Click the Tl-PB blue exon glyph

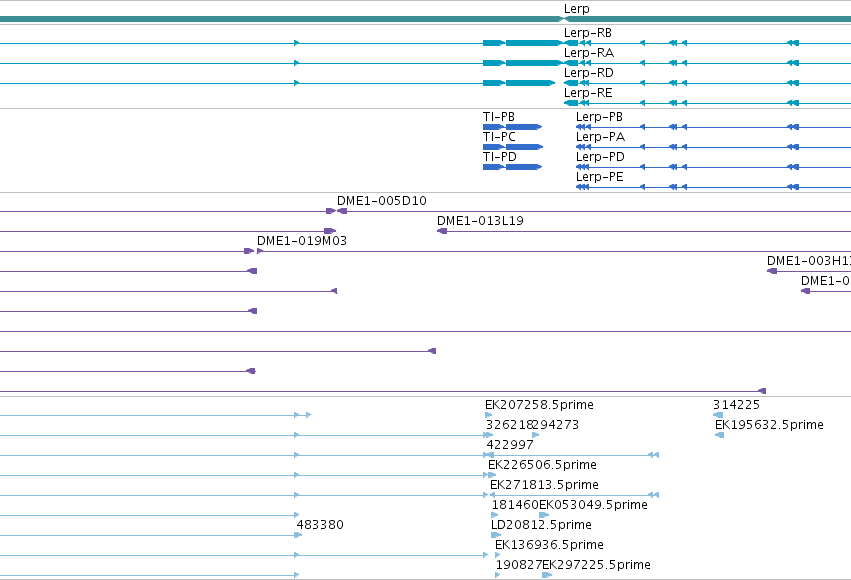[x=512, y=127]
